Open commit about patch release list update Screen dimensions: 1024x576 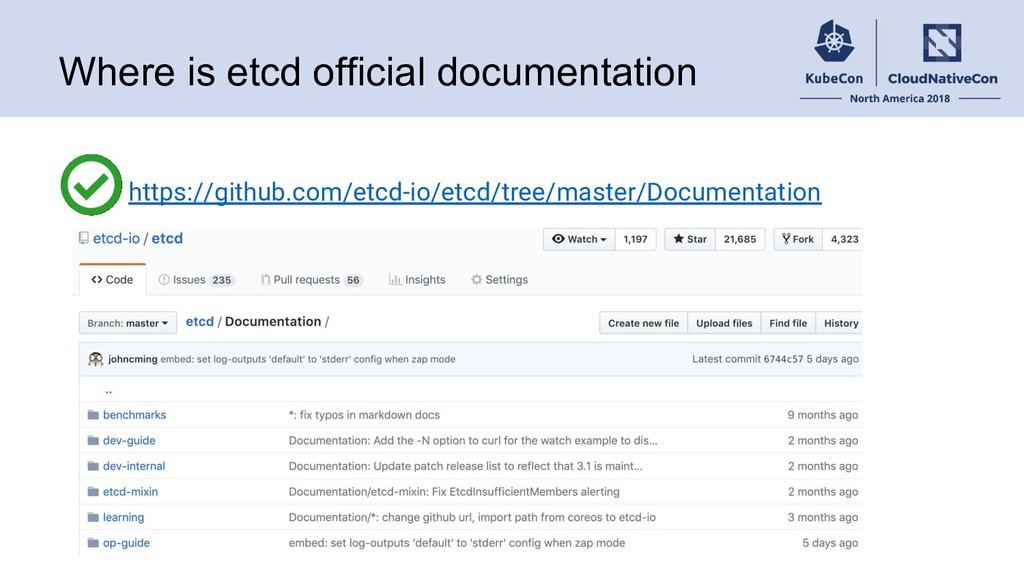point(466,466)
